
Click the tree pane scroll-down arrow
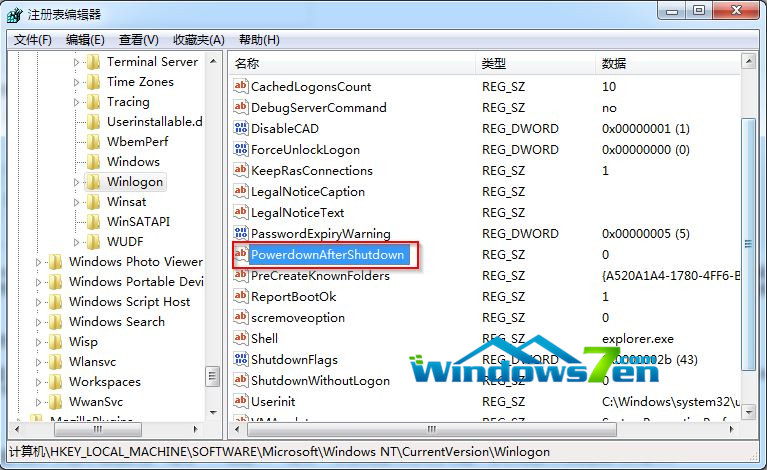click(x=213, y=412)
